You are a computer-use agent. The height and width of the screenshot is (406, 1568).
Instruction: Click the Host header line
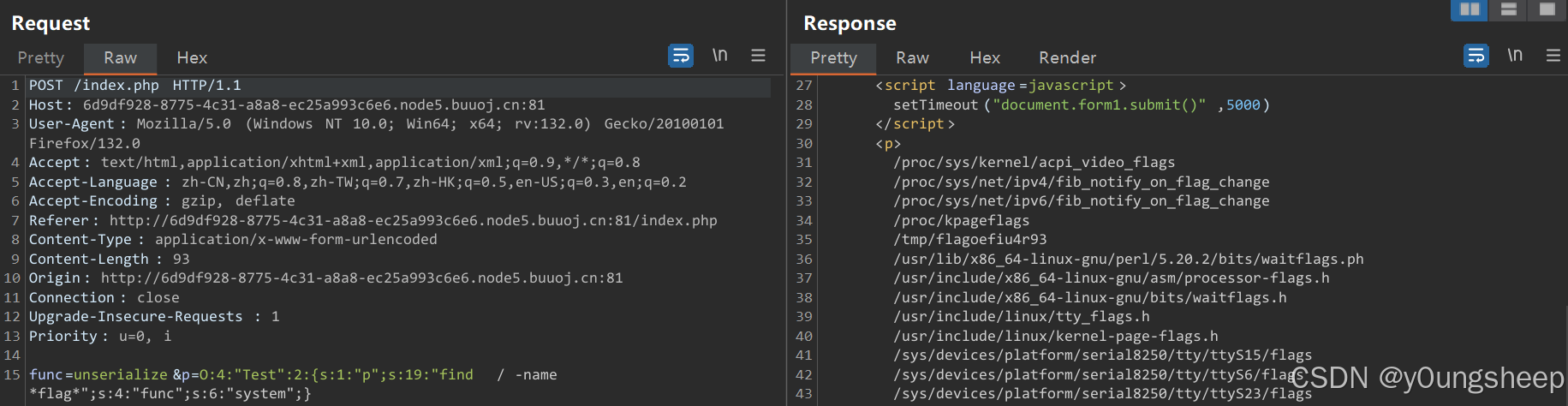pos(287,105)
